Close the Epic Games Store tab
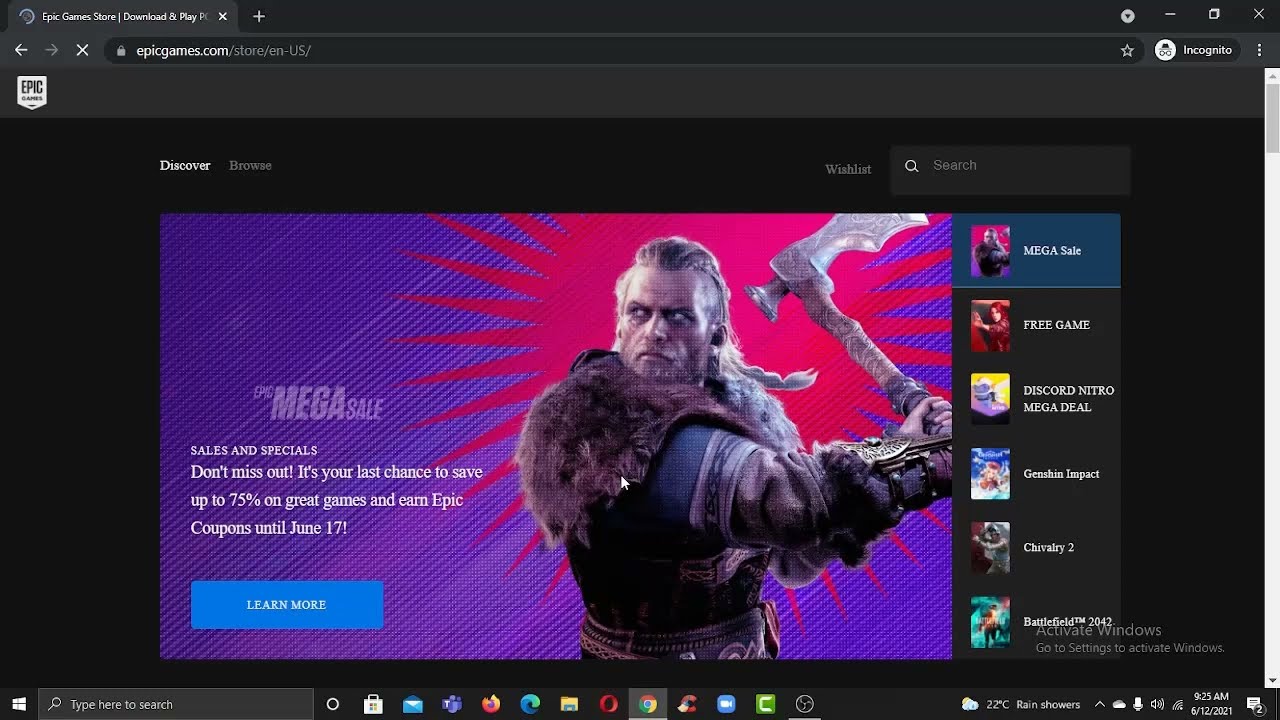The image size is (1280, 720). coord(223,16)
